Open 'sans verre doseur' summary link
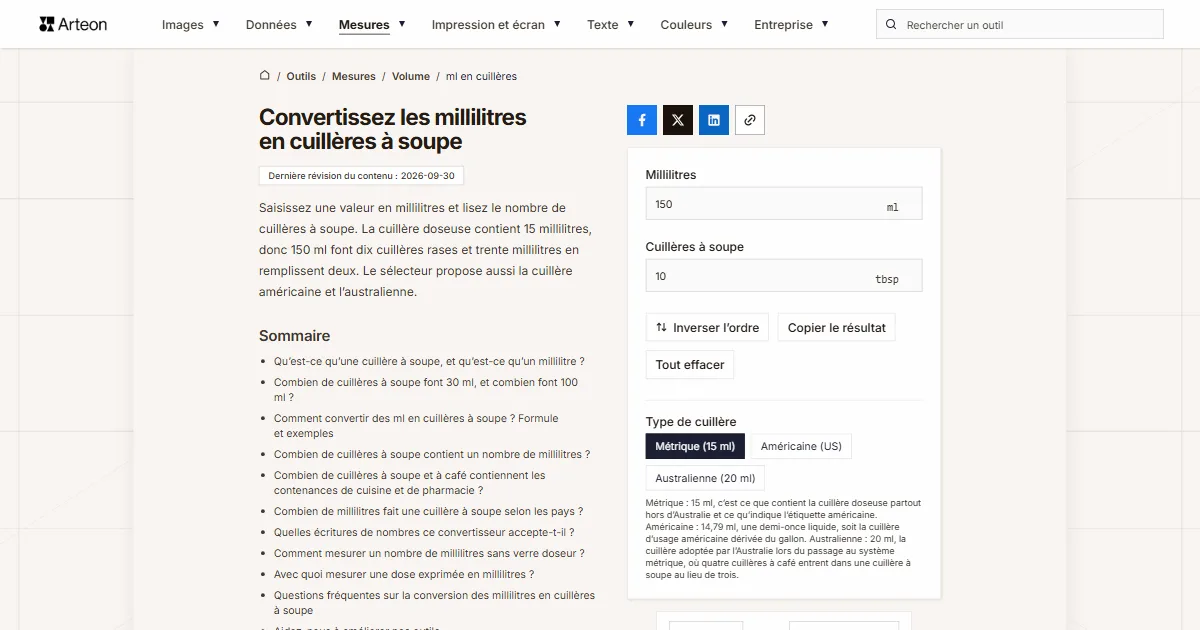Screen dimensions: 1200x630 tap(429, 553)
